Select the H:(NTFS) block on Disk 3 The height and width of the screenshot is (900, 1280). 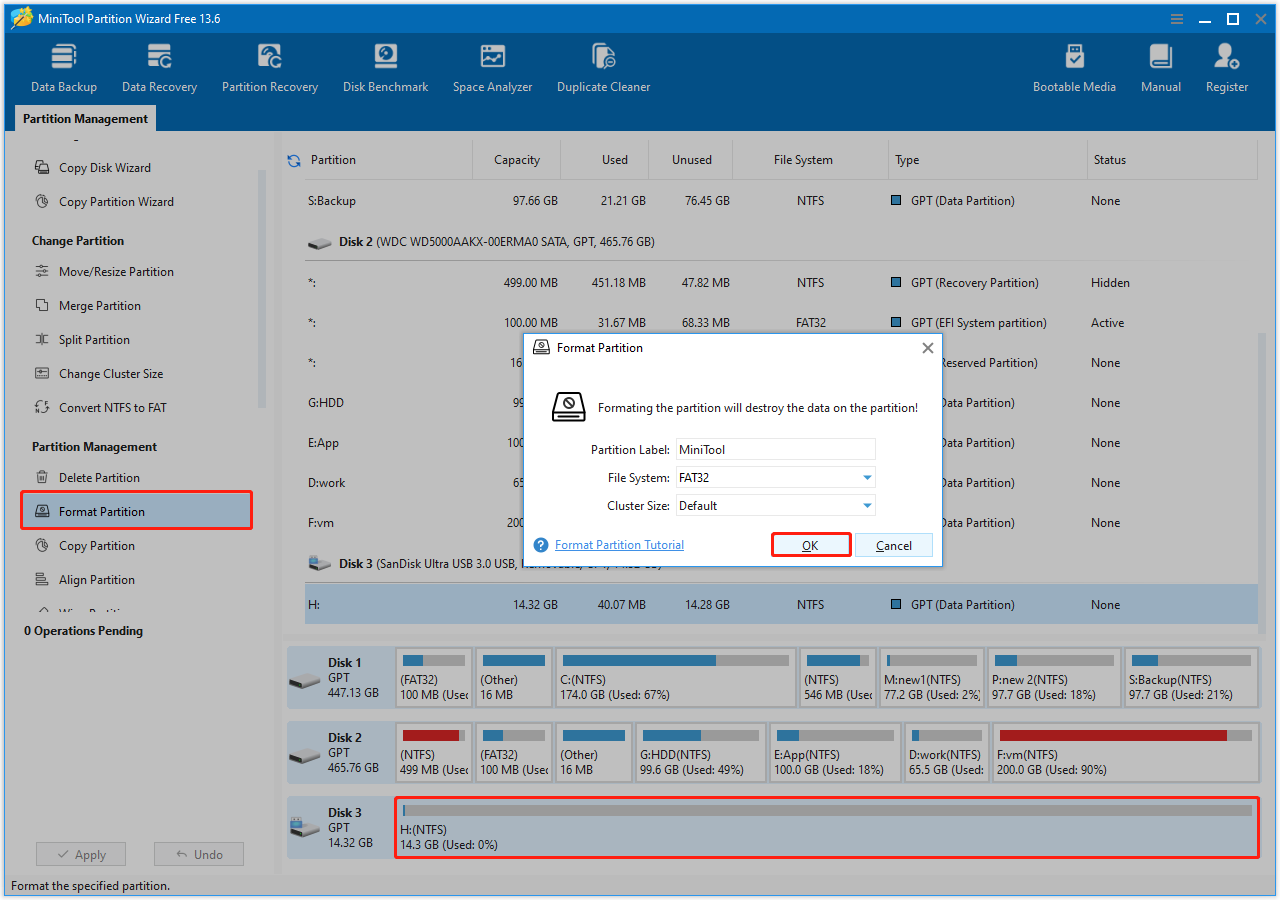click(x=827, y=828)
